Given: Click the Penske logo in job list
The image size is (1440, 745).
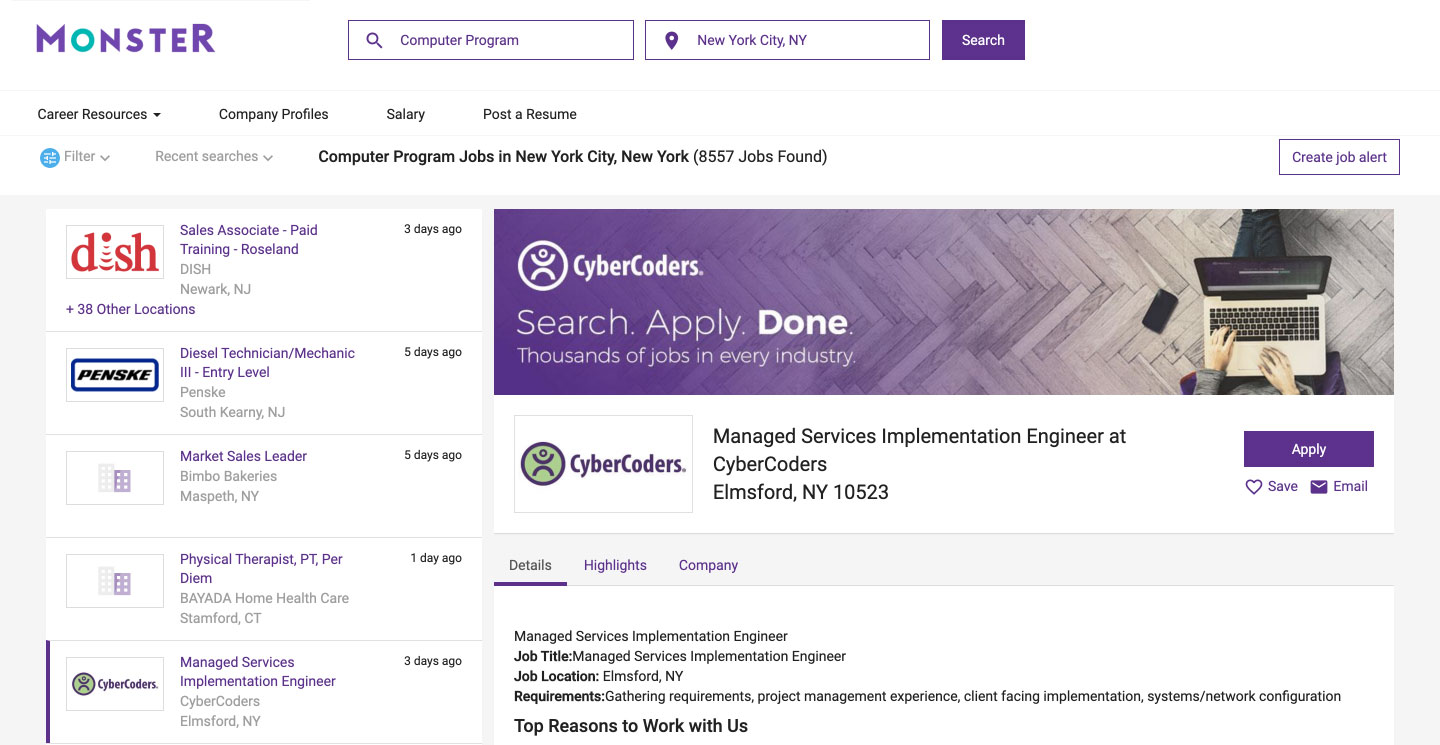Looking at the screenshot, I should click(115, 375).
